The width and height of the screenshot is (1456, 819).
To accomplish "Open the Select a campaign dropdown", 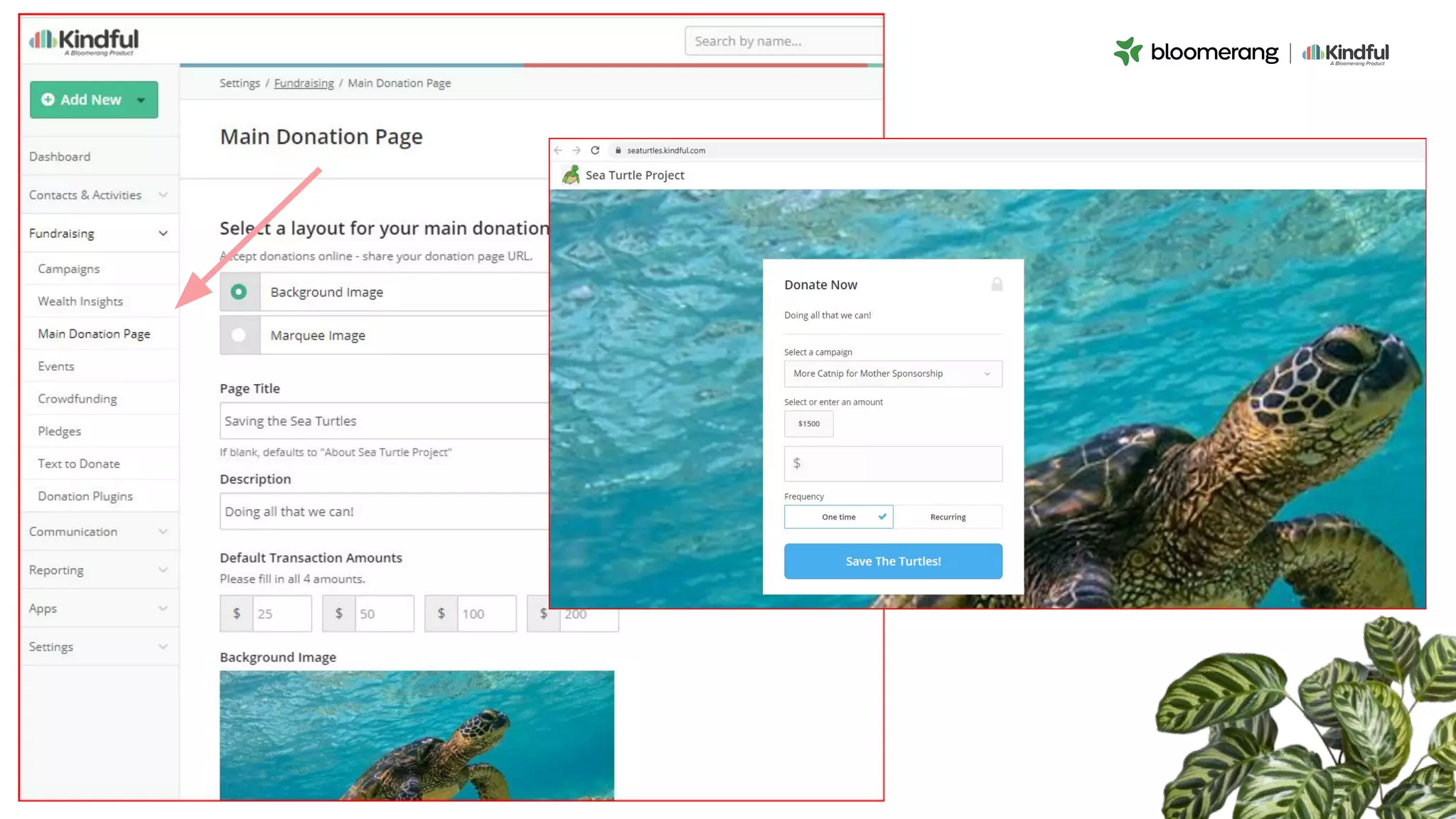I will pos(893,373).
